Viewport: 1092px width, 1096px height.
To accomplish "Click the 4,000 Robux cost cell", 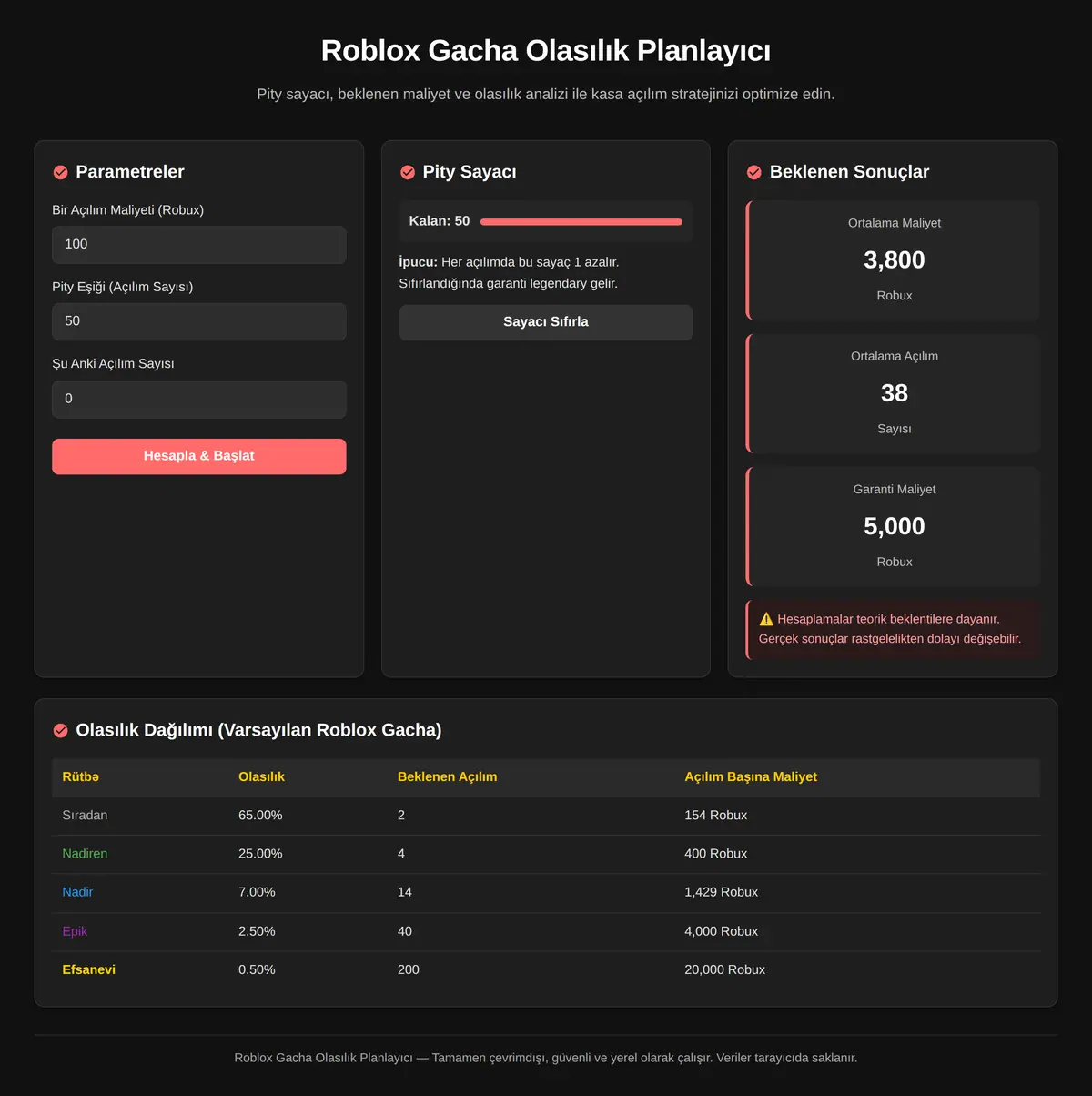I will (x=722, y=931).
